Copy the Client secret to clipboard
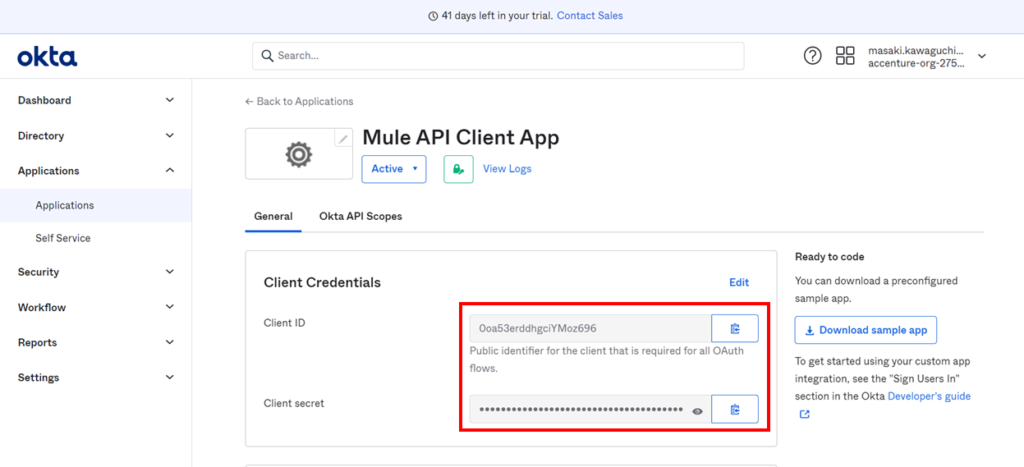This screenshot has width=1024, height=467. click(734, 409)
